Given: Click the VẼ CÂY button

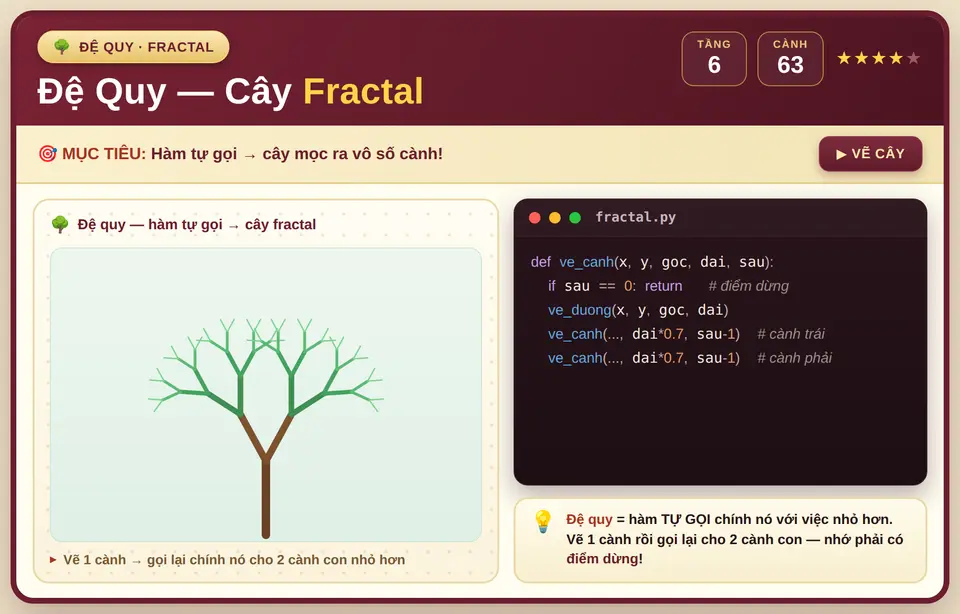Looking at the screenshot, I should tap(870, 154).
